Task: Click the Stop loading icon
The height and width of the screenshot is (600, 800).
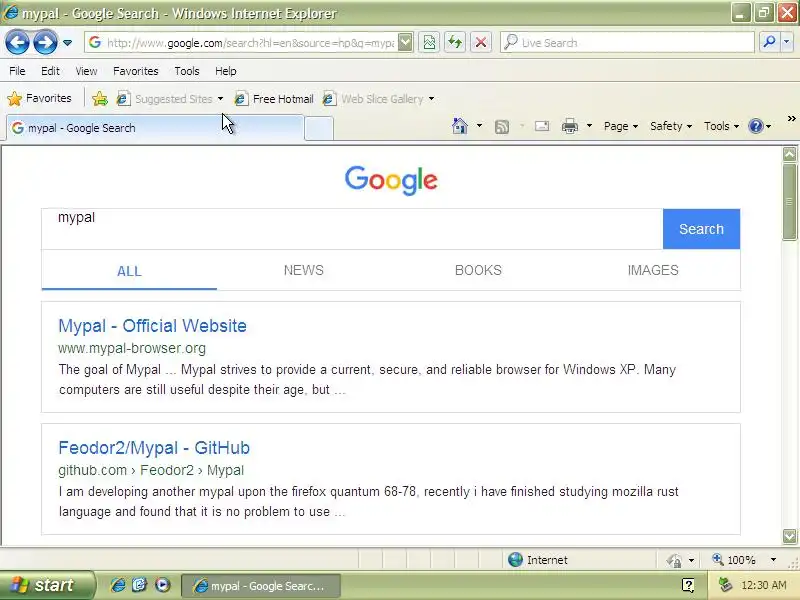Action: coord(481,43)
